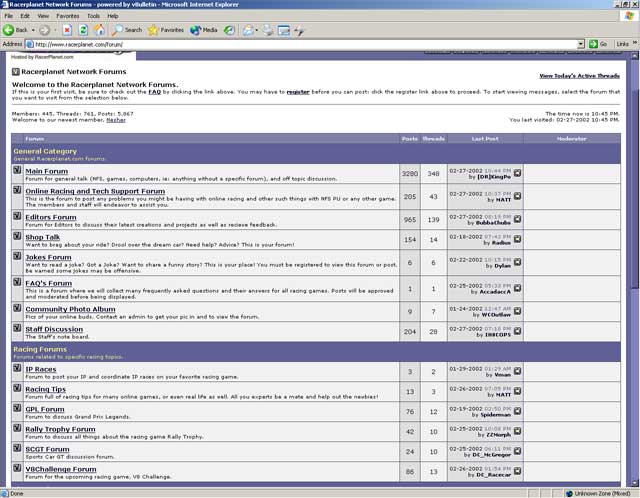Expand the Links toolbar chevron

point(635,43)
